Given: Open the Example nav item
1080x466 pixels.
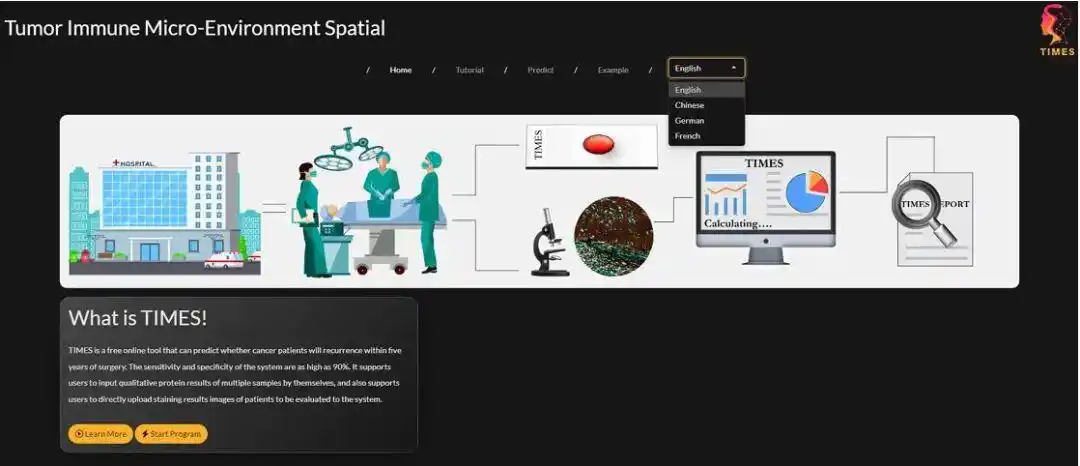Looking at the screenshot, I should 613,70.
